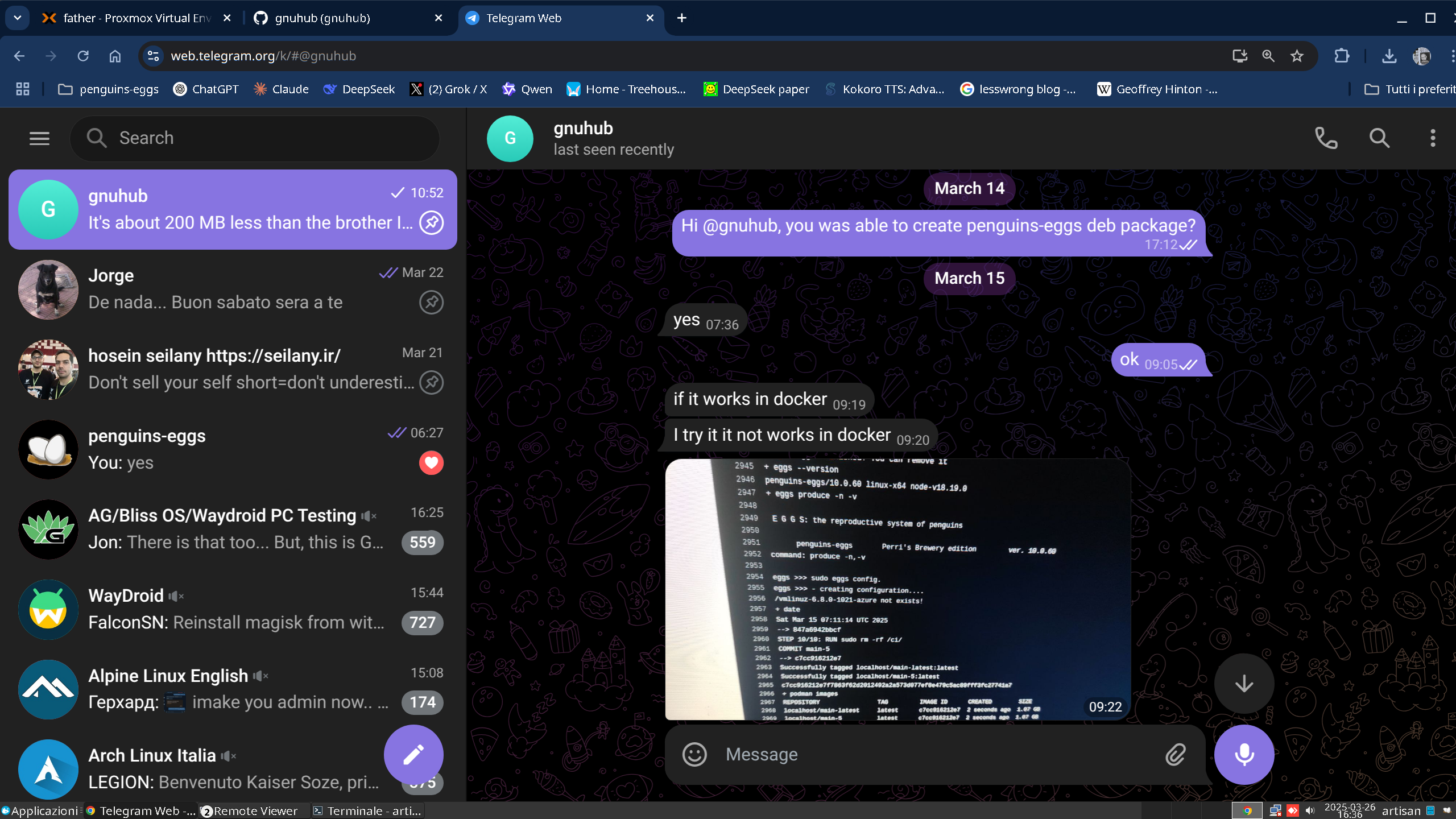Click into the Message text field

pyautogui.click(x=938, y=754)
